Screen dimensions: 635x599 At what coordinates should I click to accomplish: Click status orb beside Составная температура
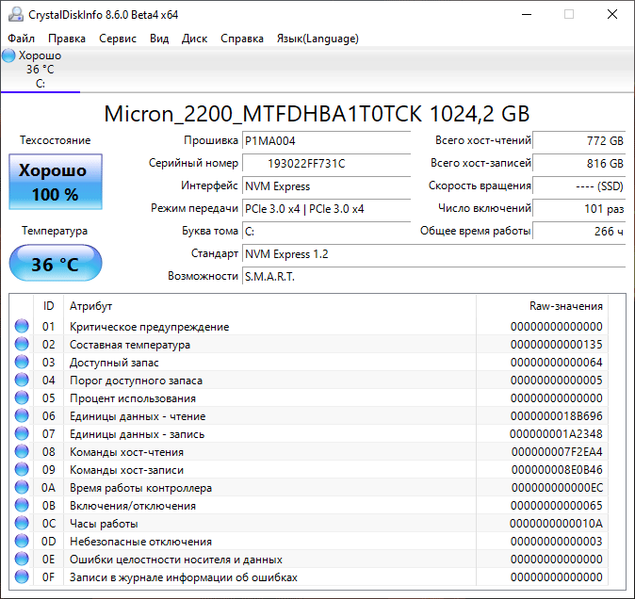point(22,345)
